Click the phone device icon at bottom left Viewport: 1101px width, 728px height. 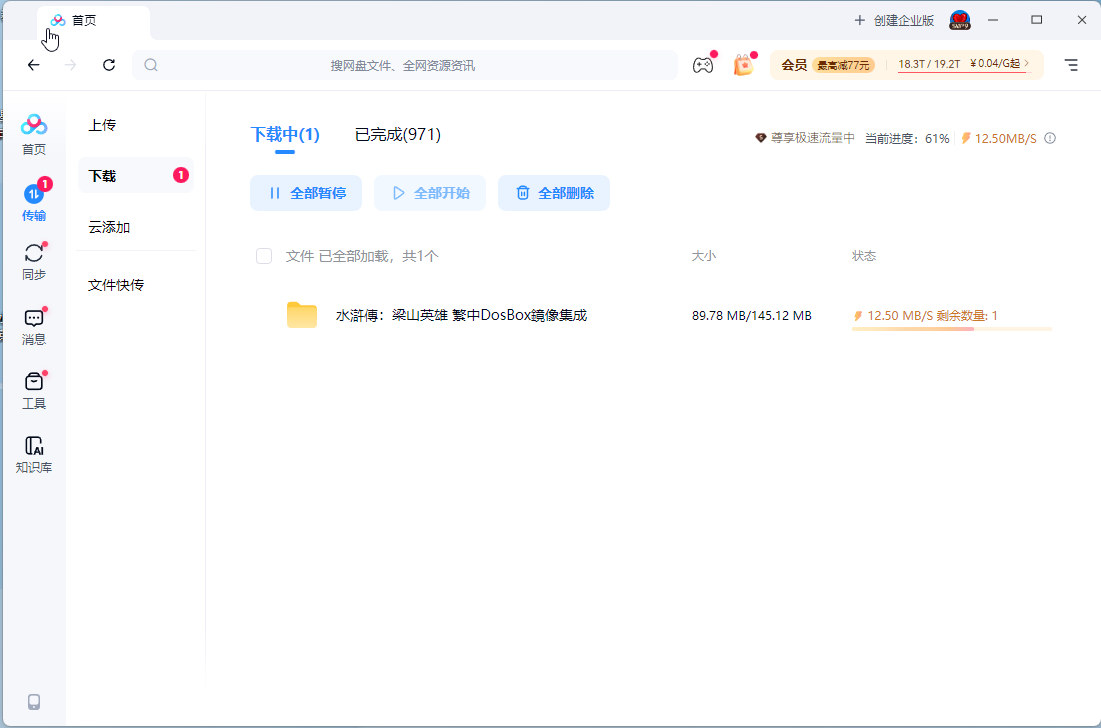pos(34,701)
